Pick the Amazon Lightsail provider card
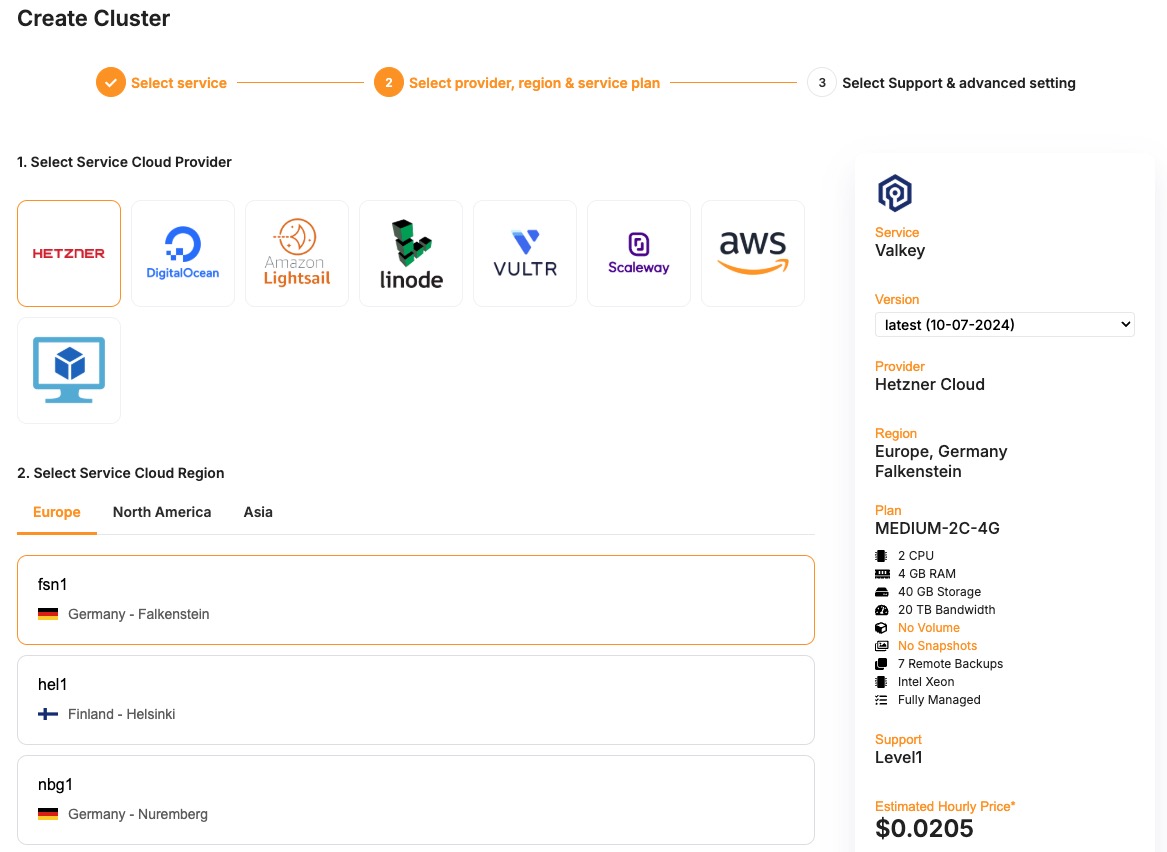1167x852 pixels. tap(297, 253)
